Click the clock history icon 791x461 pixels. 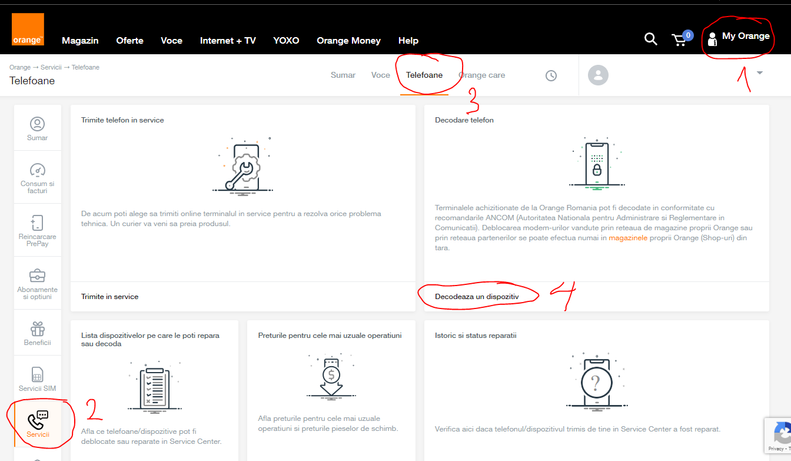point(551,76)
